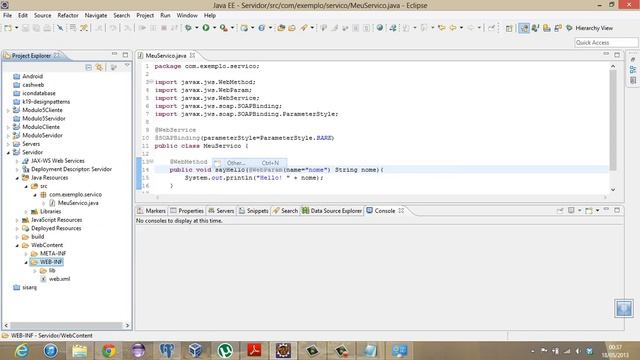Click Project Explorer horizontal scrollbar right arrow
This screenshot has width=640, height=360.
coord(127,325)
